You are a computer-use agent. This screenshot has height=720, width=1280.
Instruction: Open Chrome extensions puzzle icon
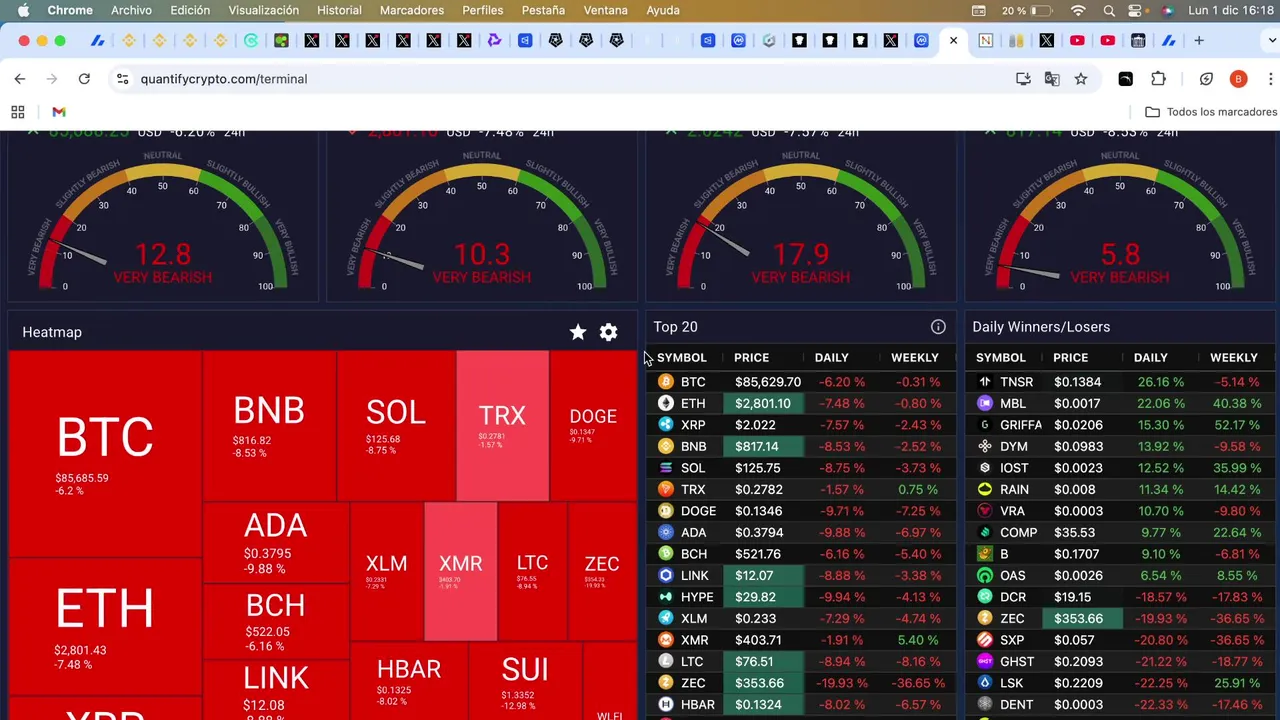[1159, 79]
